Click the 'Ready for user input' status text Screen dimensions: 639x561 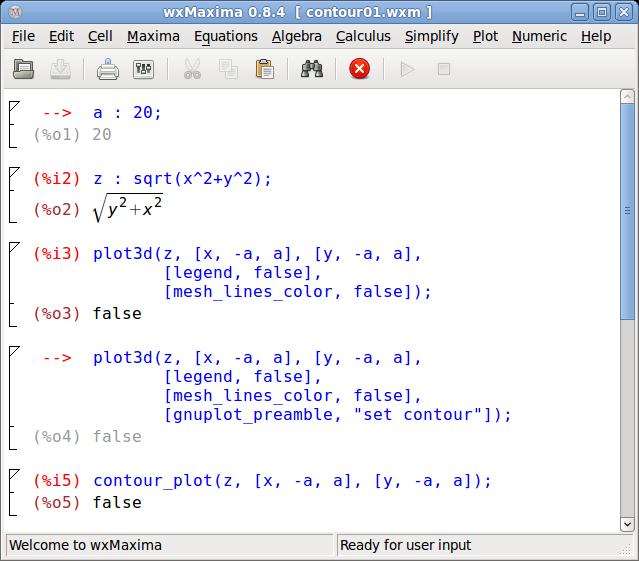405,545
